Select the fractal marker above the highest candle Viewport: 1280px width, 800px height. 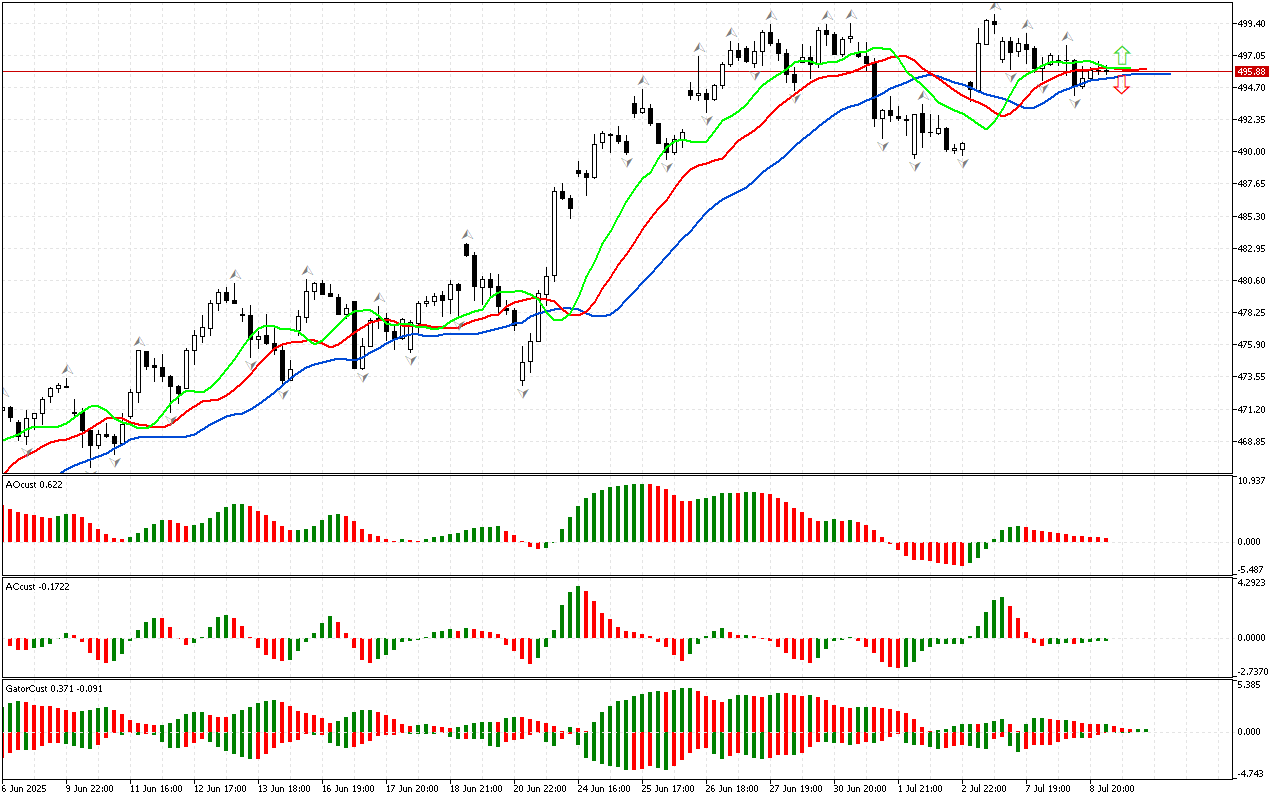click(996, 8)
